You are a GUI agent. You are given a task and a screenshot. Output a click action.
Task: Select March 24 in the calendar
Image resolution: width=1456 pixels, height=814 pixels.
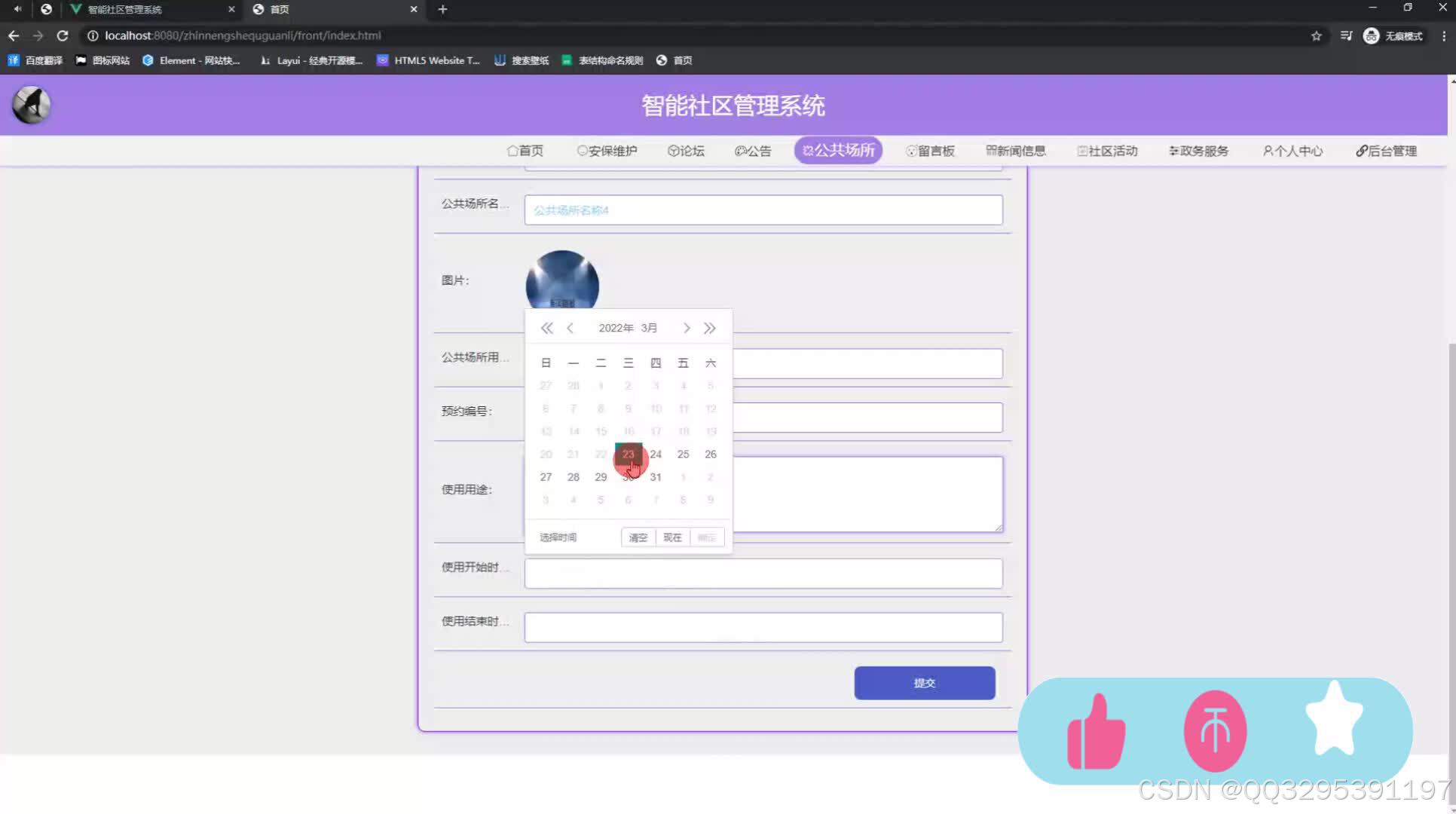[656, 454]
